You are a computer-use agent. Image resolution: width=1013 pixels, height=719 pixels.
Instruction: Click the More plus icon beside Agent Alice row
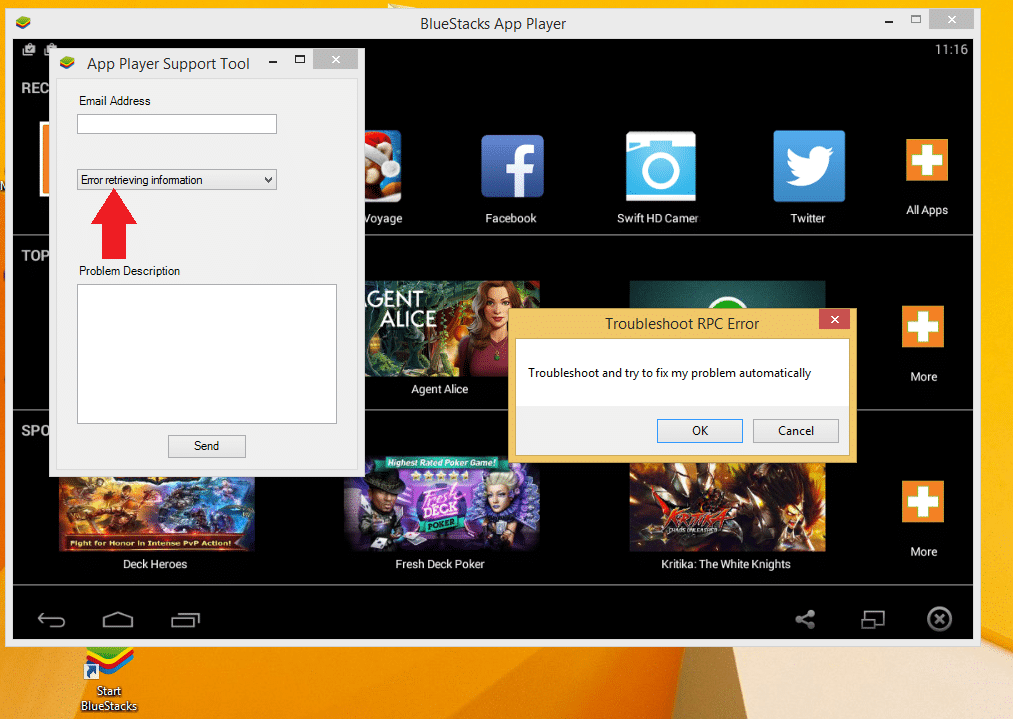[923, 326]
